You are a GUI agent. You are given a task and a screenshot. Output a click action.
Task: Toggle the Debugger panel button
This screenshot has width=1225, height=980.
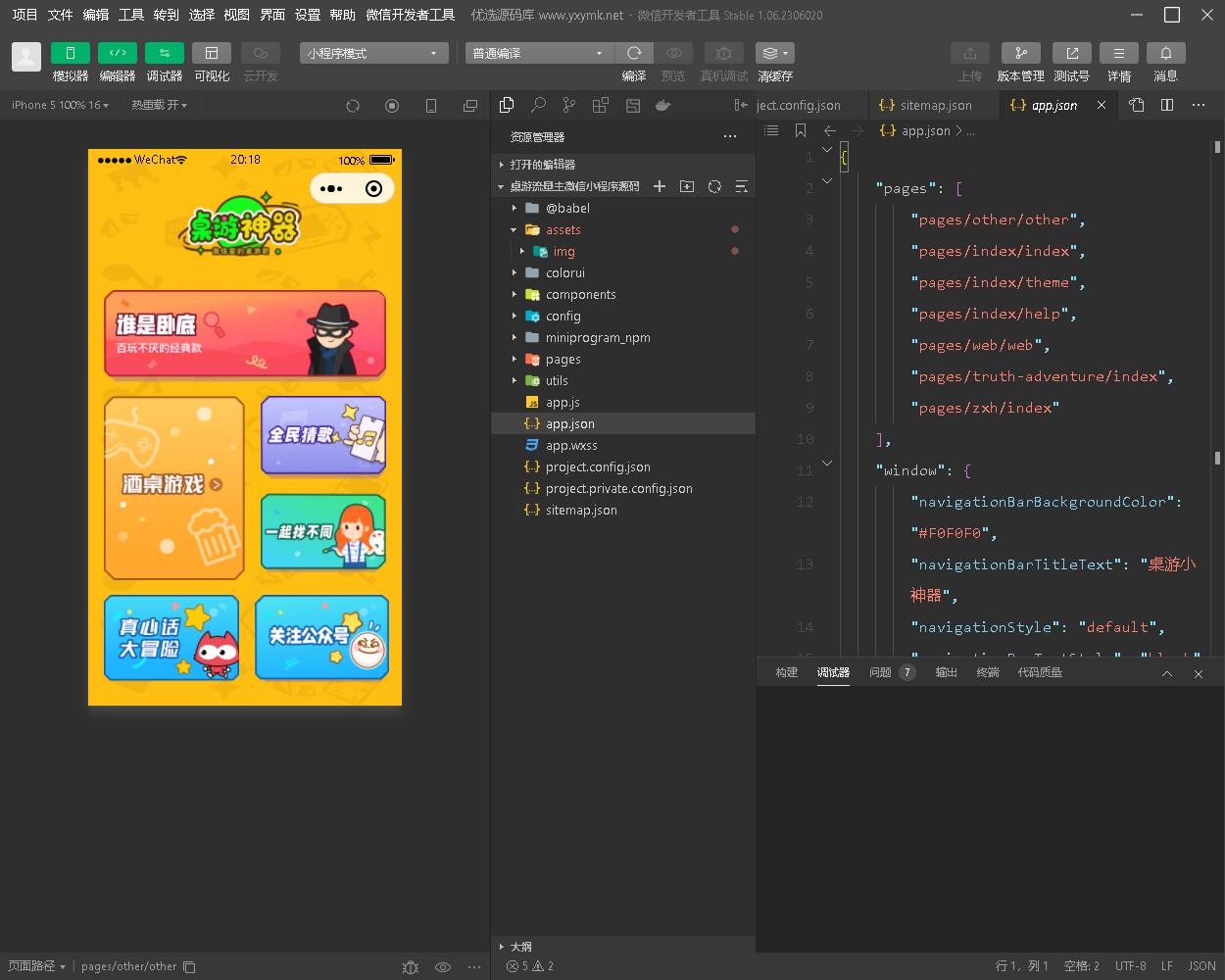165,53
